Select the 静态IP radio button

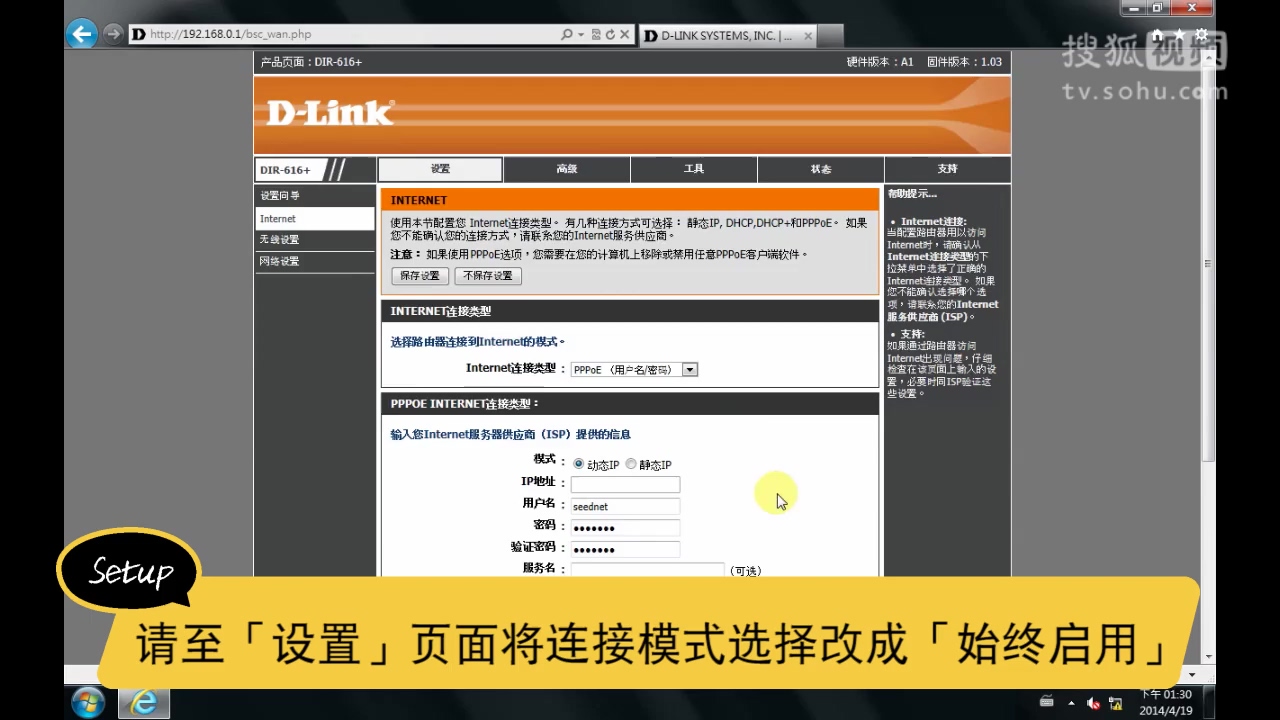631,464
